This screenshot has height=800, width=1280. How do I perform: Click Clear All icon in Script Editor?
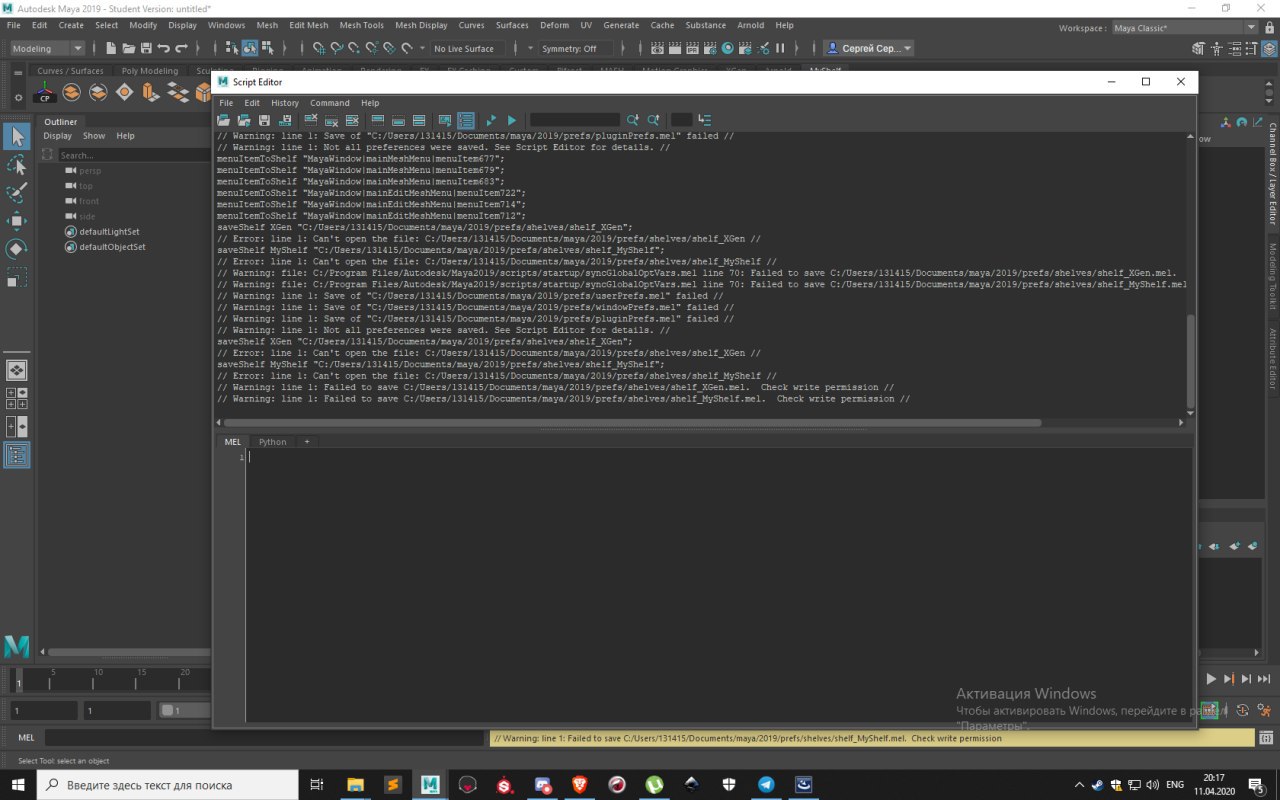[x=352, y=120]
